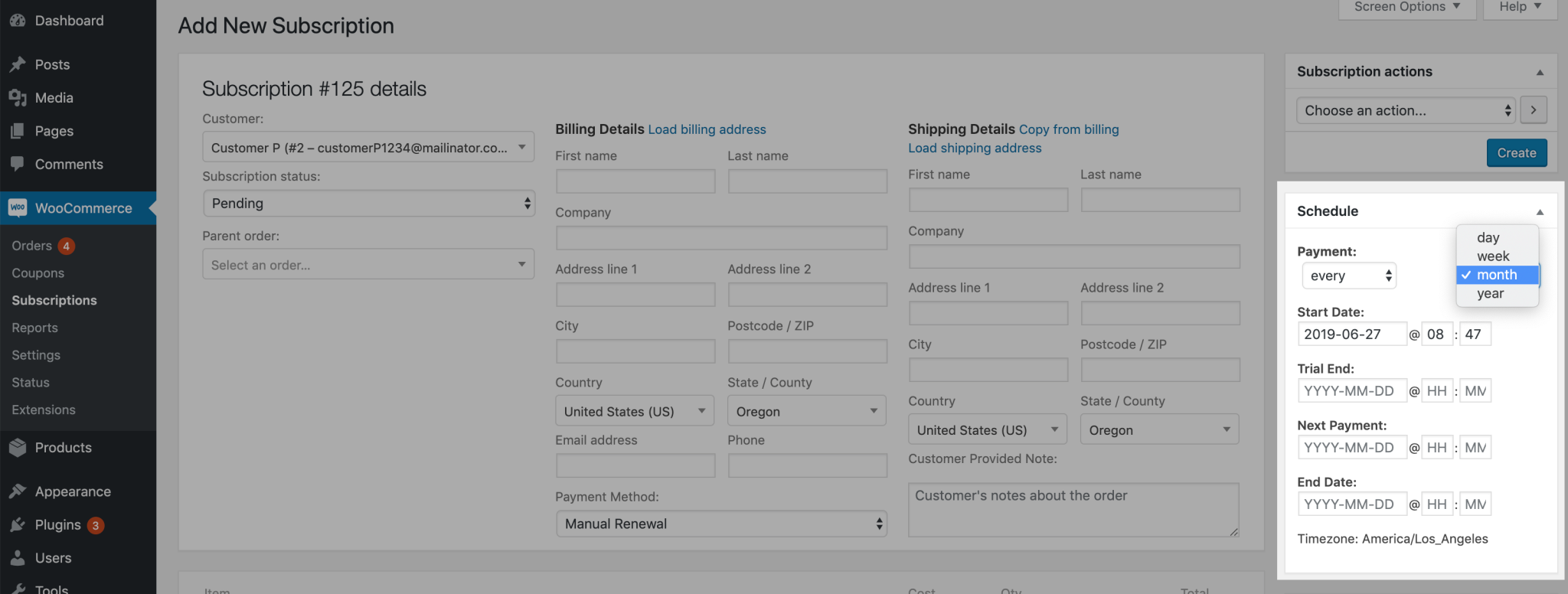Select 'week' billing period option
Viewport: 1568px width, 594px height.
(x=1497, y=256)
